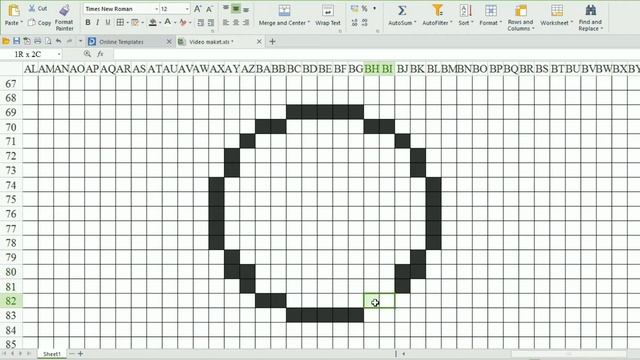
Task: Click the Name Box showing 1R x 2C
Action: pyautogui.click(x=31, y=54)
